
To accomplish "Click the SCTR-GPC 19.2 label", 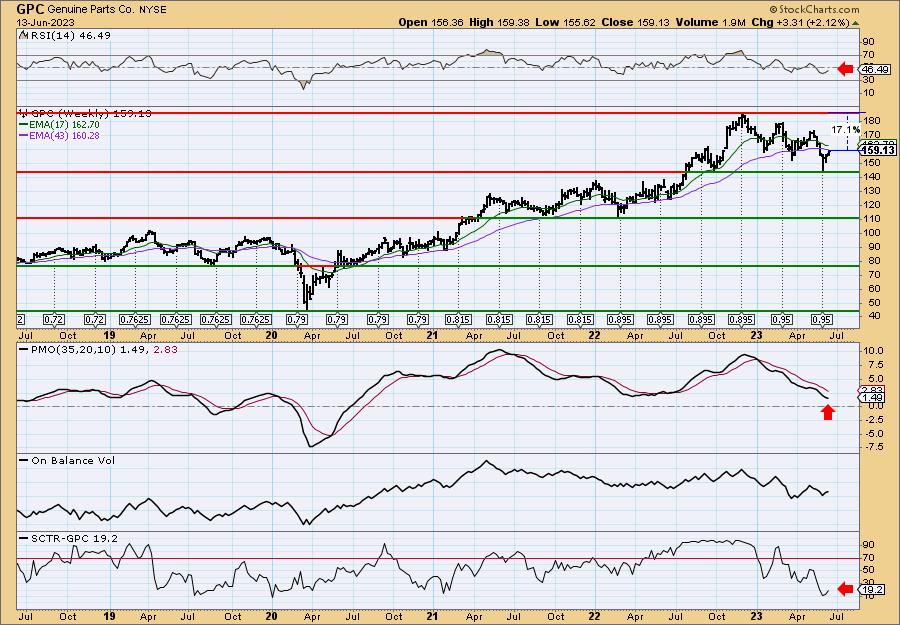I will (x=68, y=538).
